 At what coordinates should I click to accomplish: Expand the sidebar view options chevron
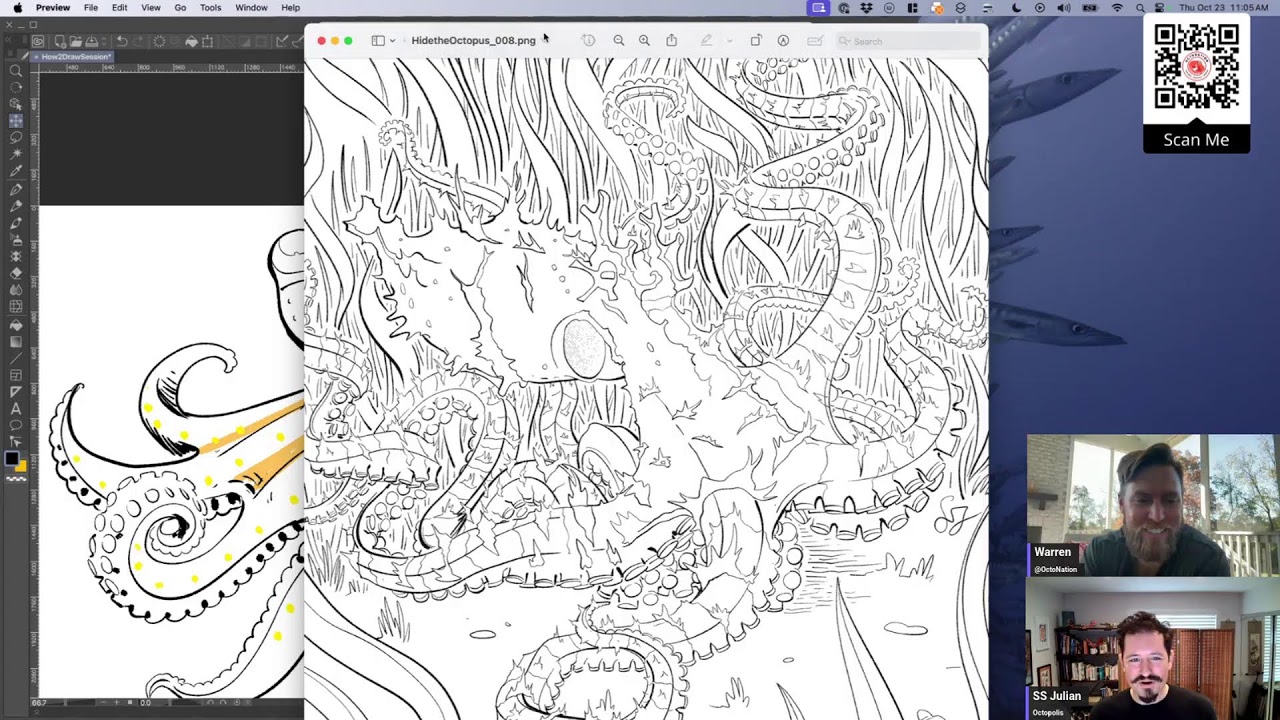(x=392, y=41)
